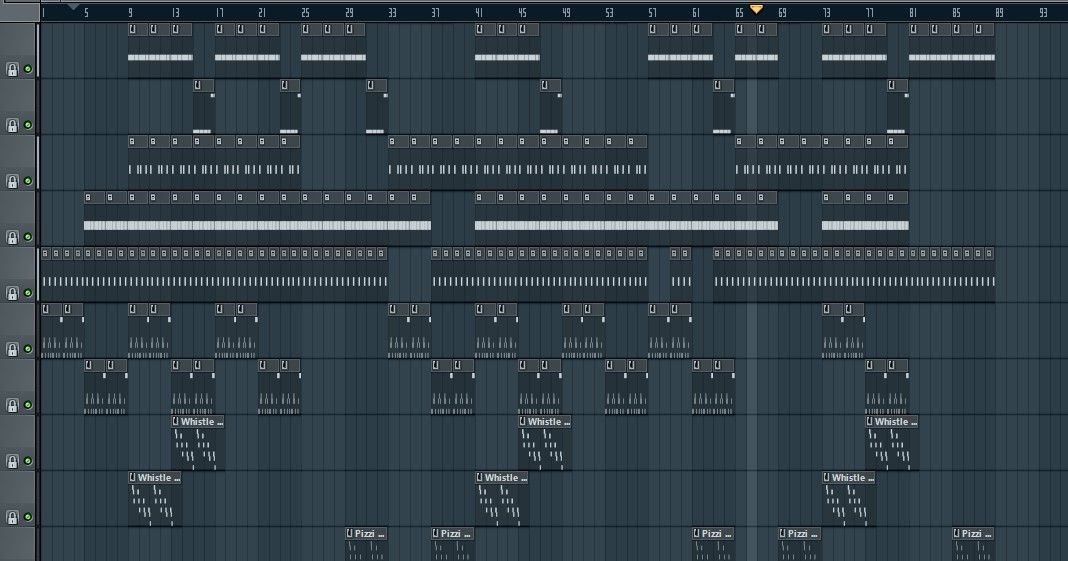Open the menu icon of the Whistle clip at bar 73

click(827, 478)
